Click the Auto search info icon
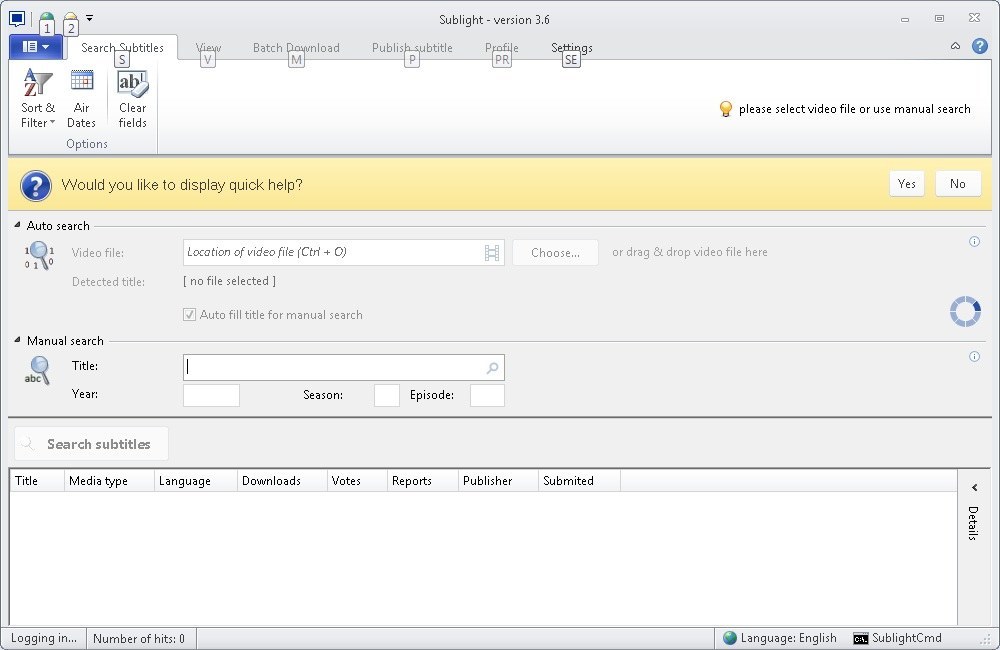This screenshot has width=1000, height=650. [x=974, y=241]
